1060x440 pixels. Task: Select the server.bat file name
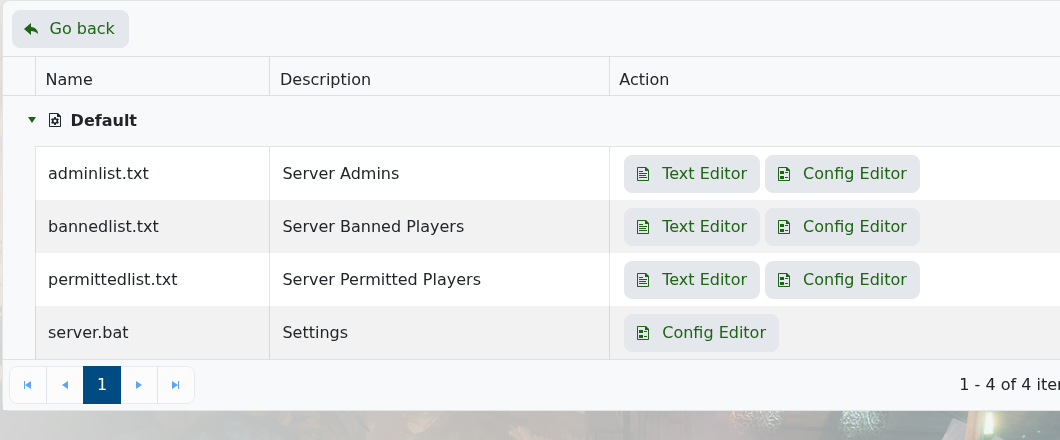click(x=88, y=333)
